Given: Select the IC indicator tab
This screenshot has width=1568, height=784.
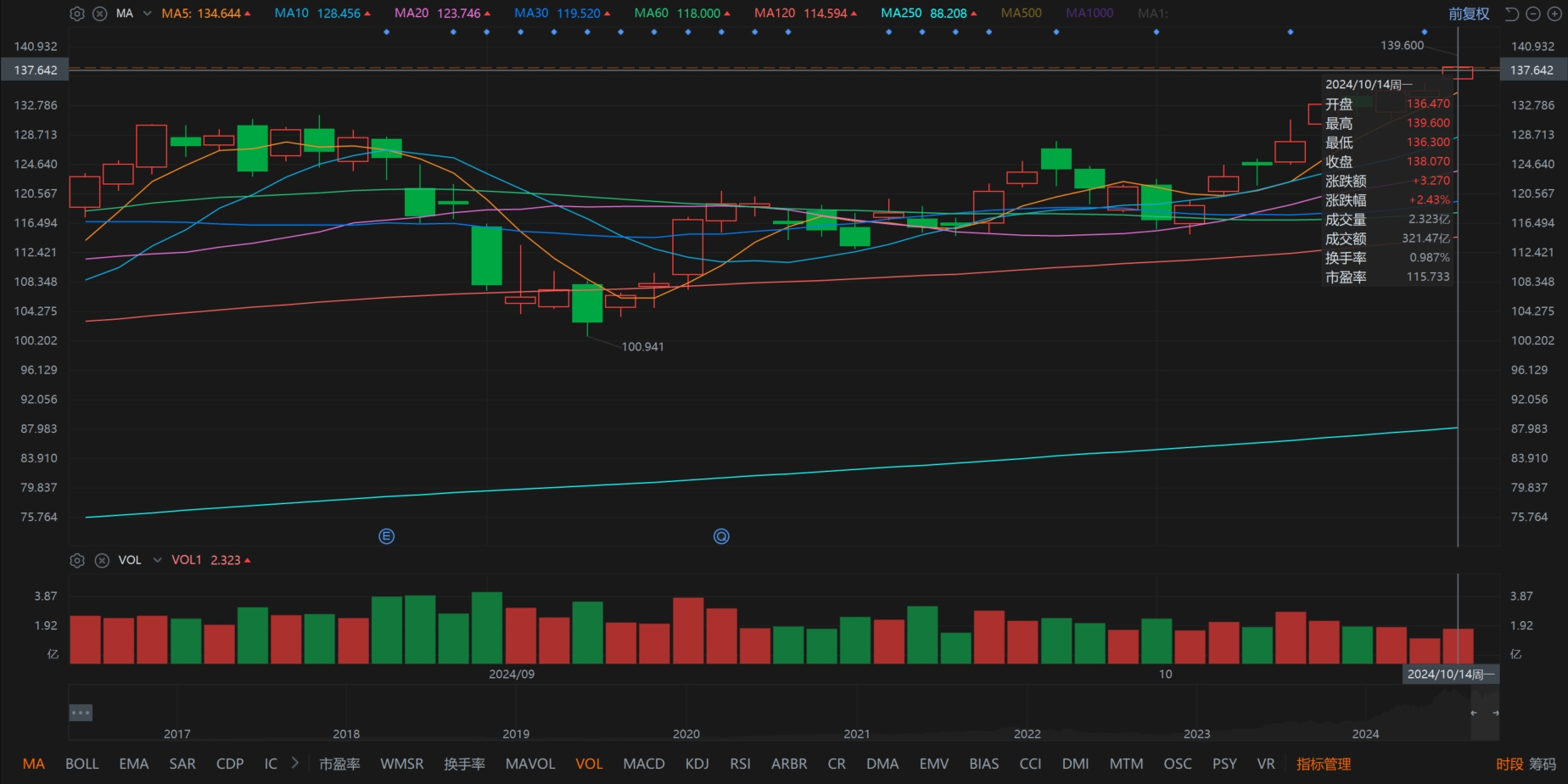Looking at the screenshot, I should (271, 764).
